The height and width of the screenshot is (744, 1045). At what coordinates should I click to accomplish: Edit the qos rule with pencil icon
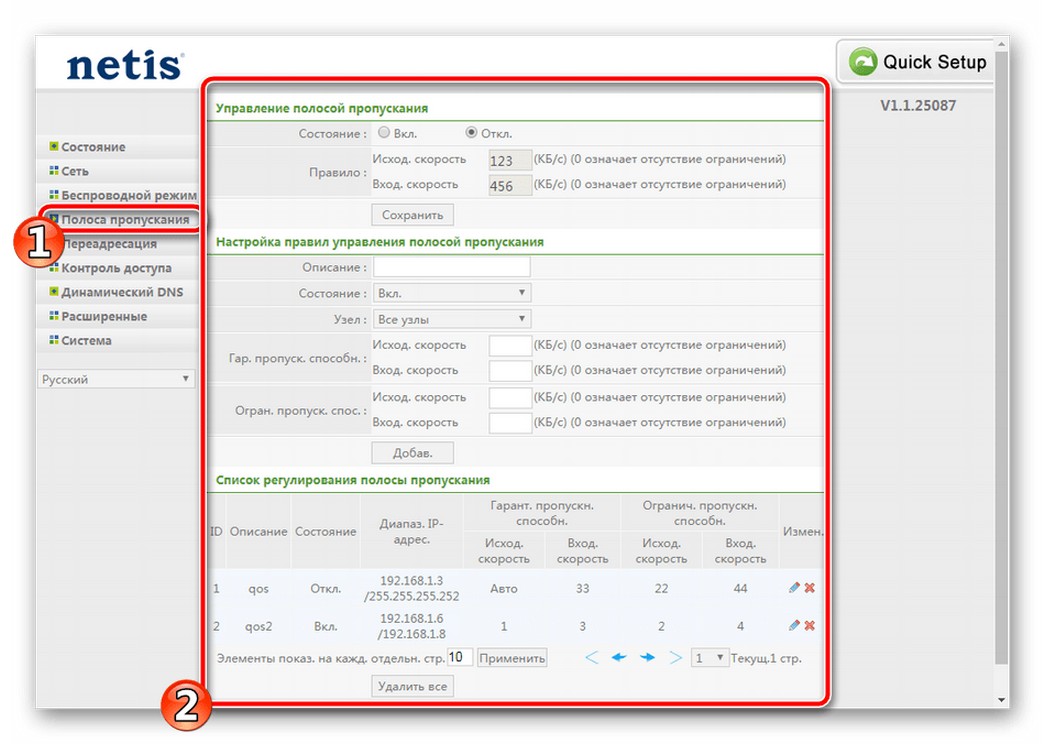tap(794, 587)
